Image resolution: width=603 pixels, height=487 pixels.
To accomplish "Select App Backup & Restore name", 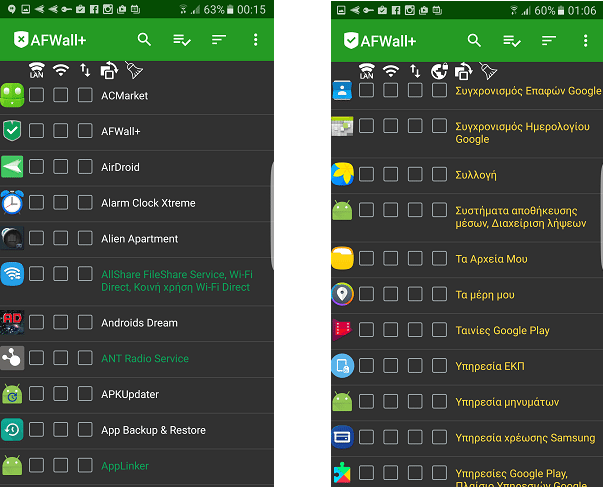I will 153,430.
